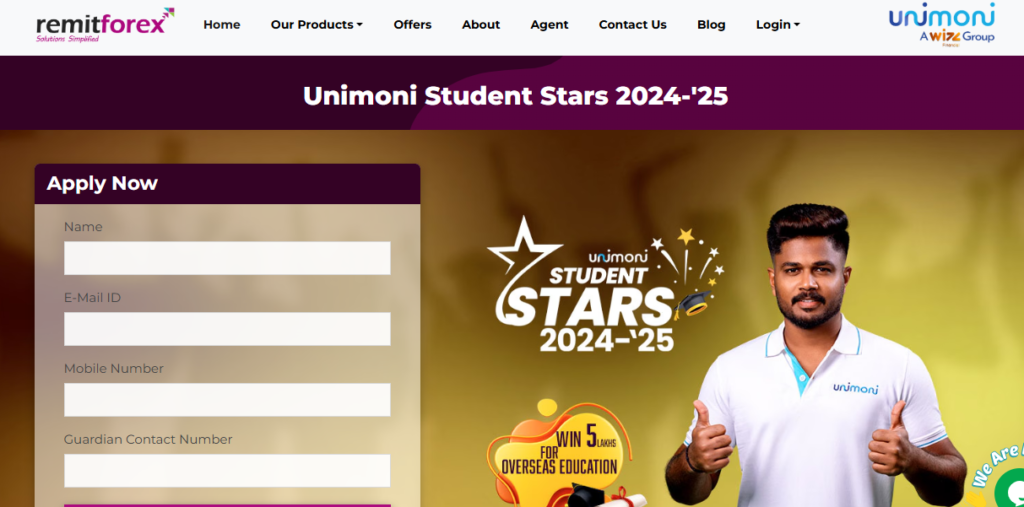The image size is (1024, 507).
Task: Click the Unimoni Wizz Group logo
Action: [x=941, y=25]
